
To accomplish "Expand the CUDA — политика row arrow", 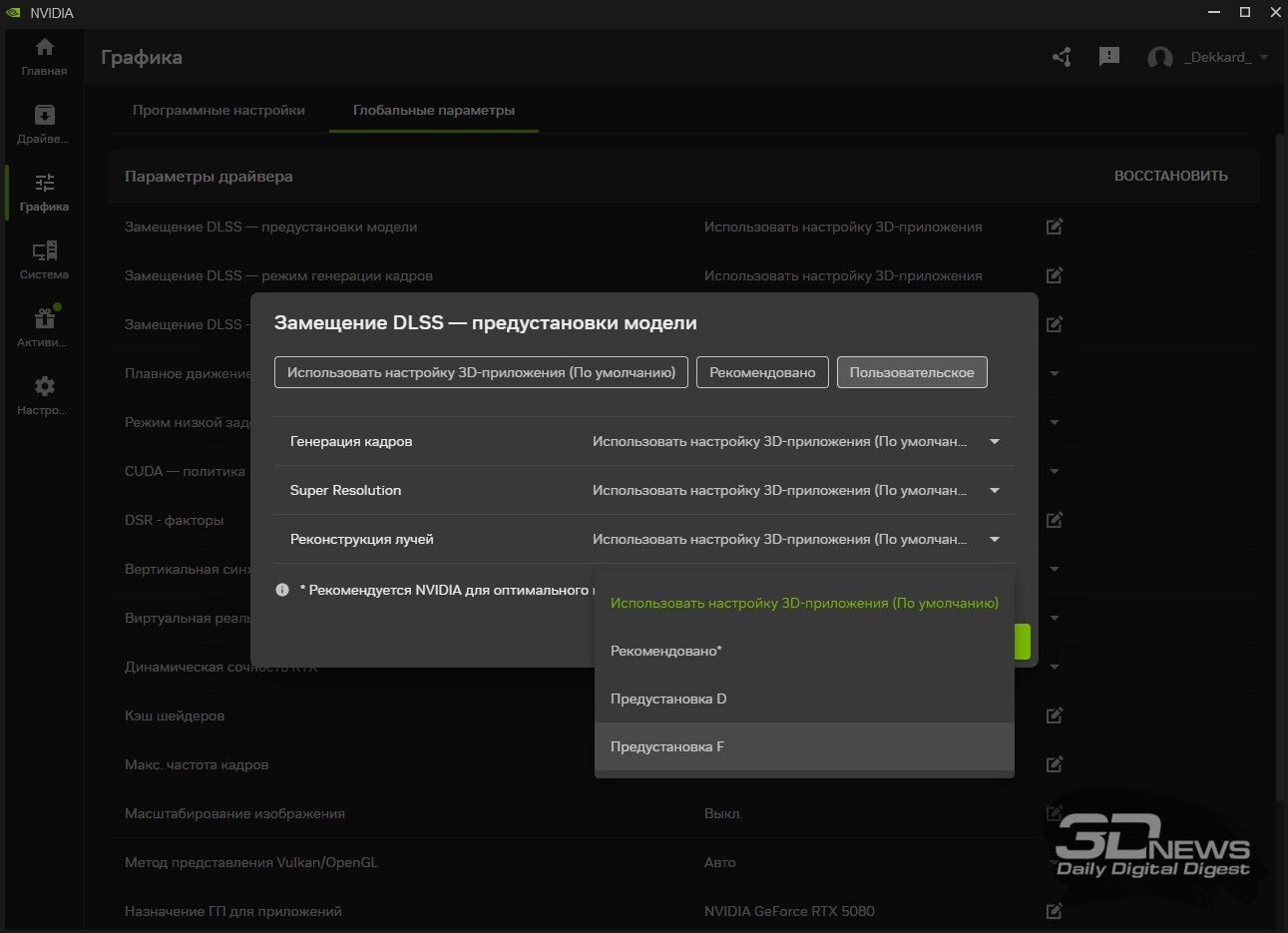I will pyautogui.click(x=1055, y=471).
